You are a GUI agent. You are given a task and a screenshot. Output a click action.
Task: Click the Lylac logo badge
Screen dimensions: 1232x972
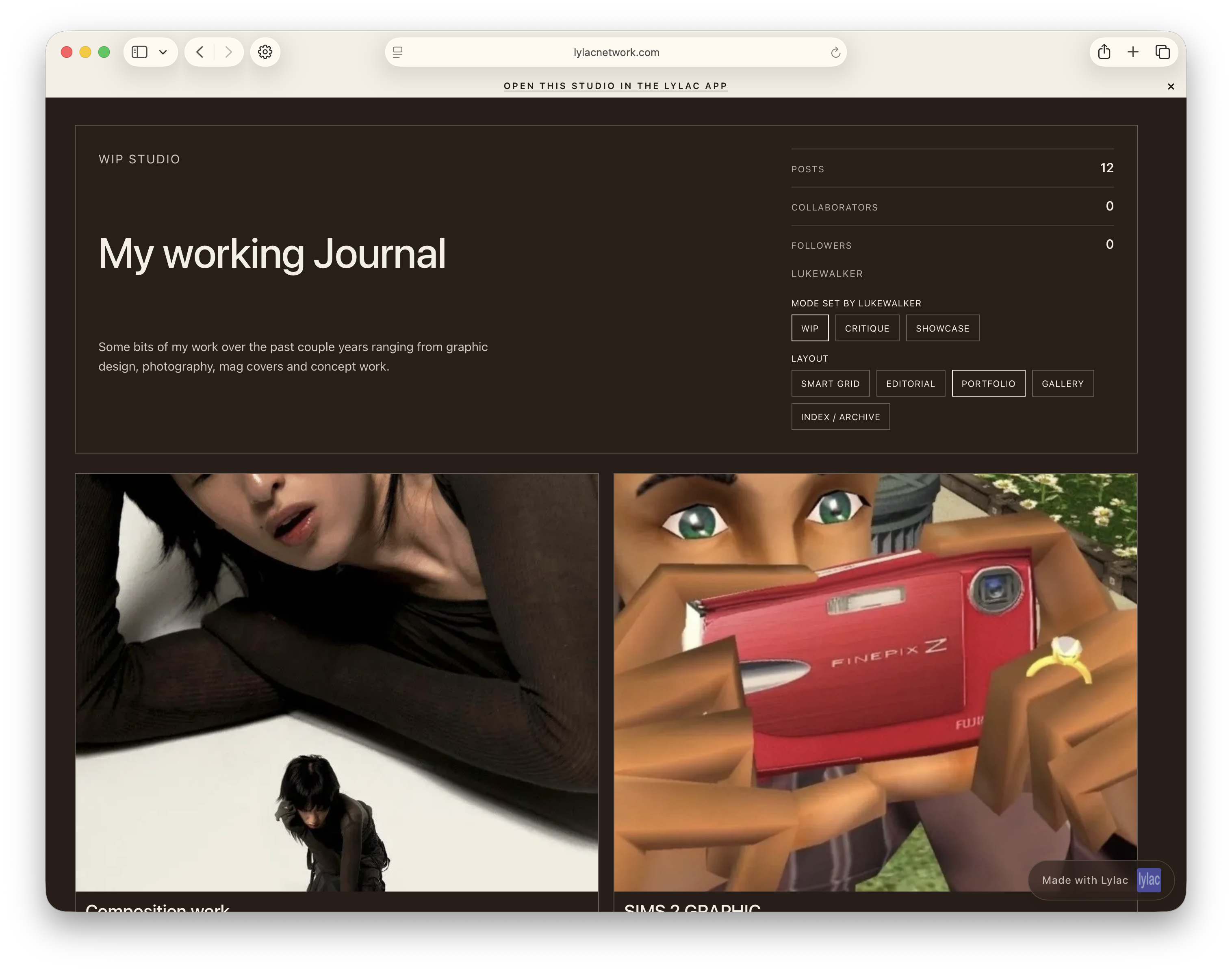(x=1149, y=880)
